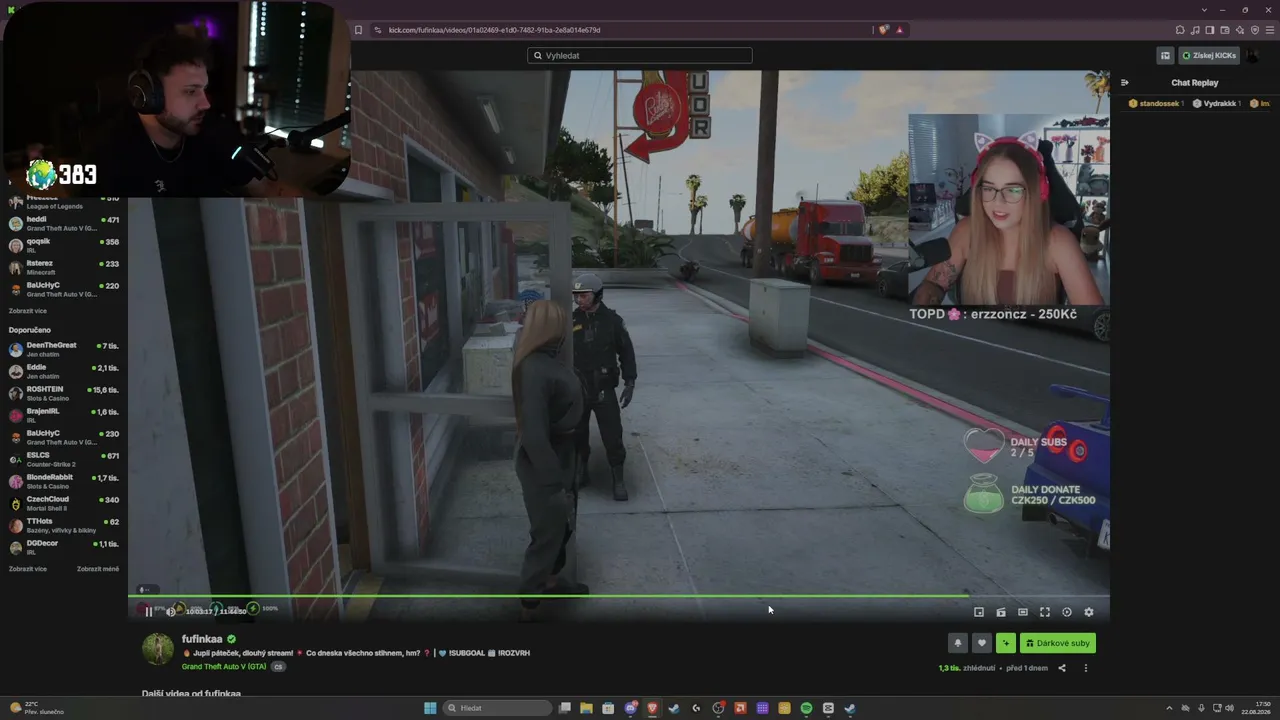Open ROSHTEIN channel in sidebar
The image size is (1280, 720).
coord(64,393)
